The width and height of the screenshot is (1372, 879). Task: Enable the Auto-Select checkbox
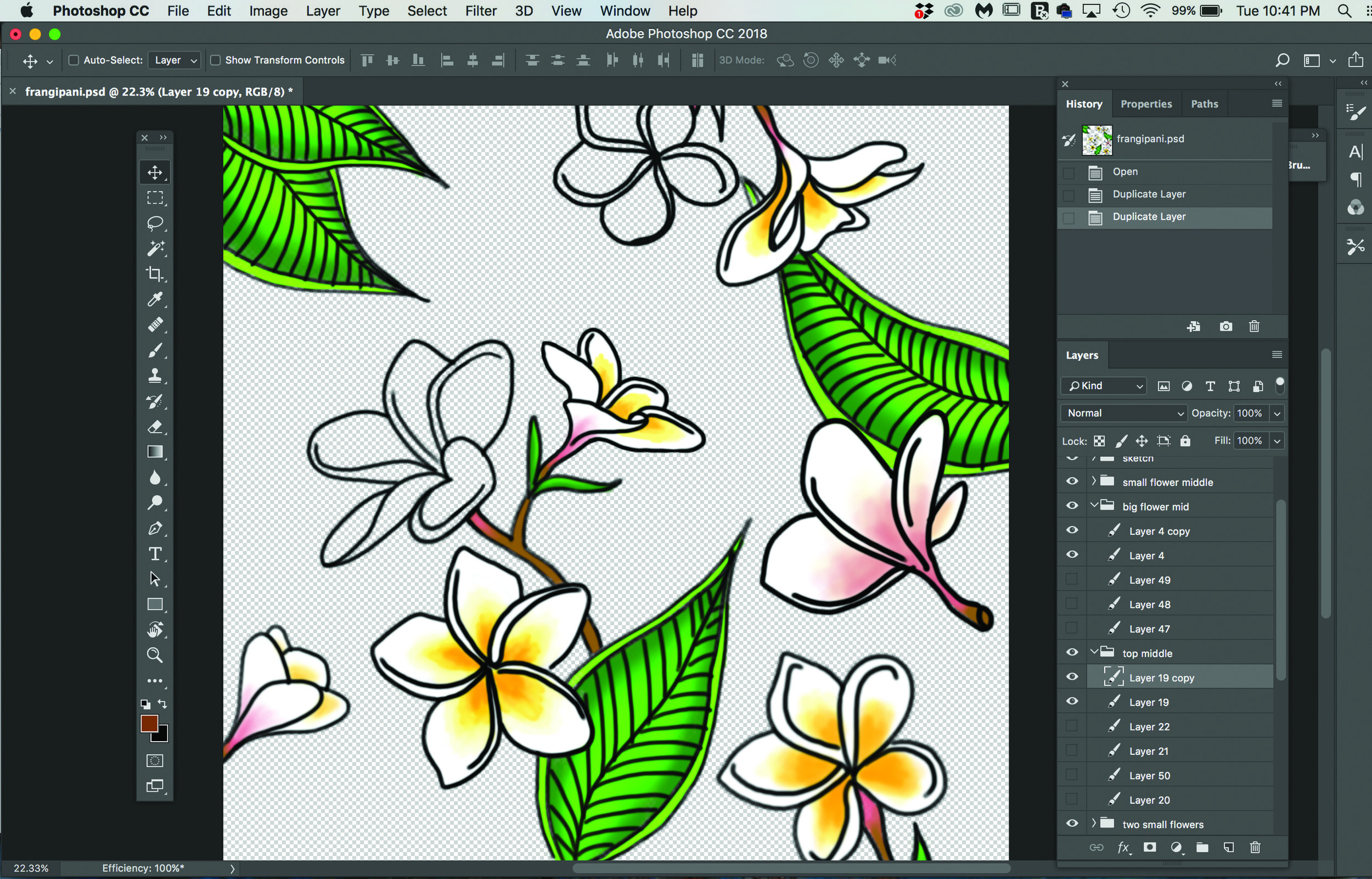74,60
